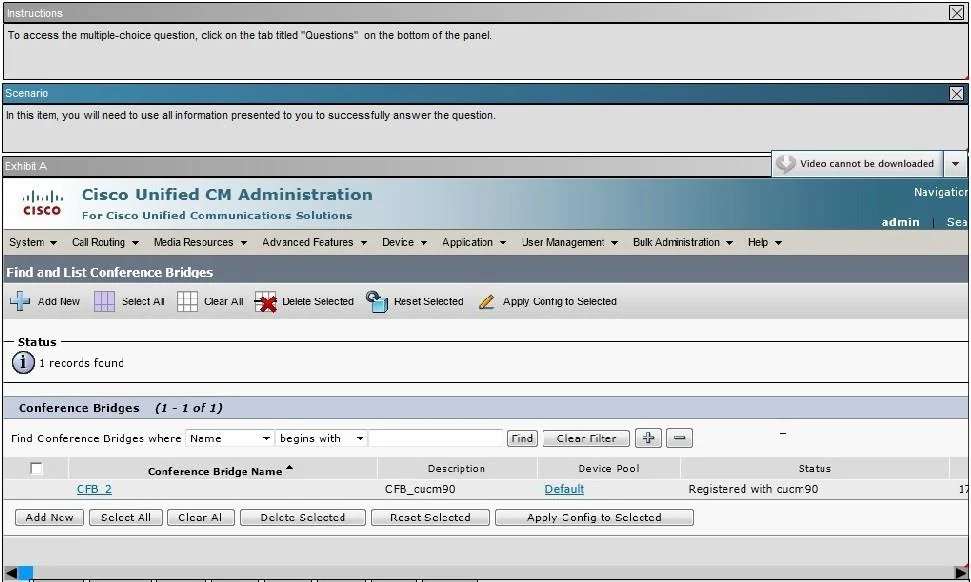
Task: Open the System menu
Action: pos(33,242)
